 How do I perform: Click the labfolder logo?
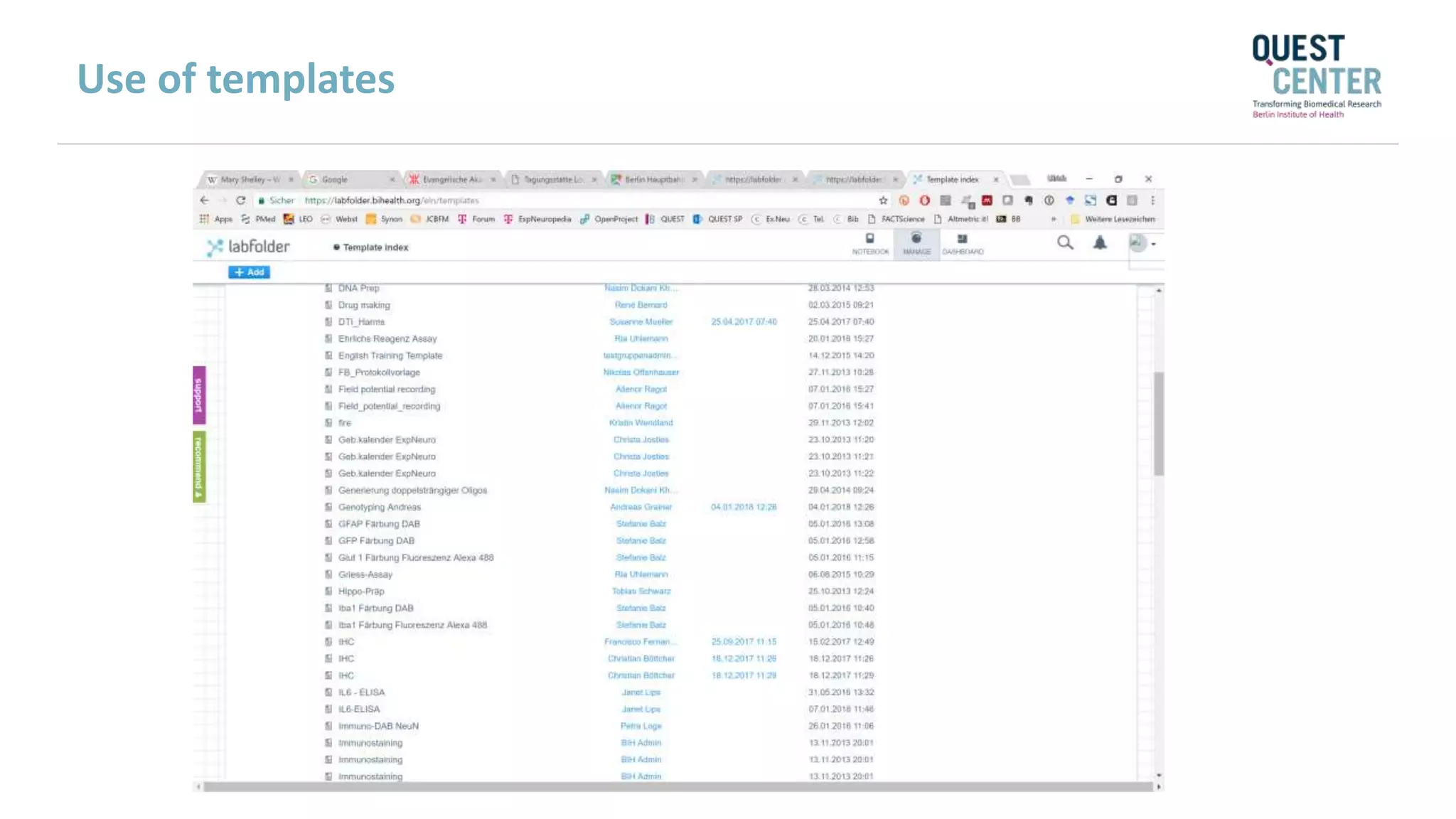click(248, 247)
